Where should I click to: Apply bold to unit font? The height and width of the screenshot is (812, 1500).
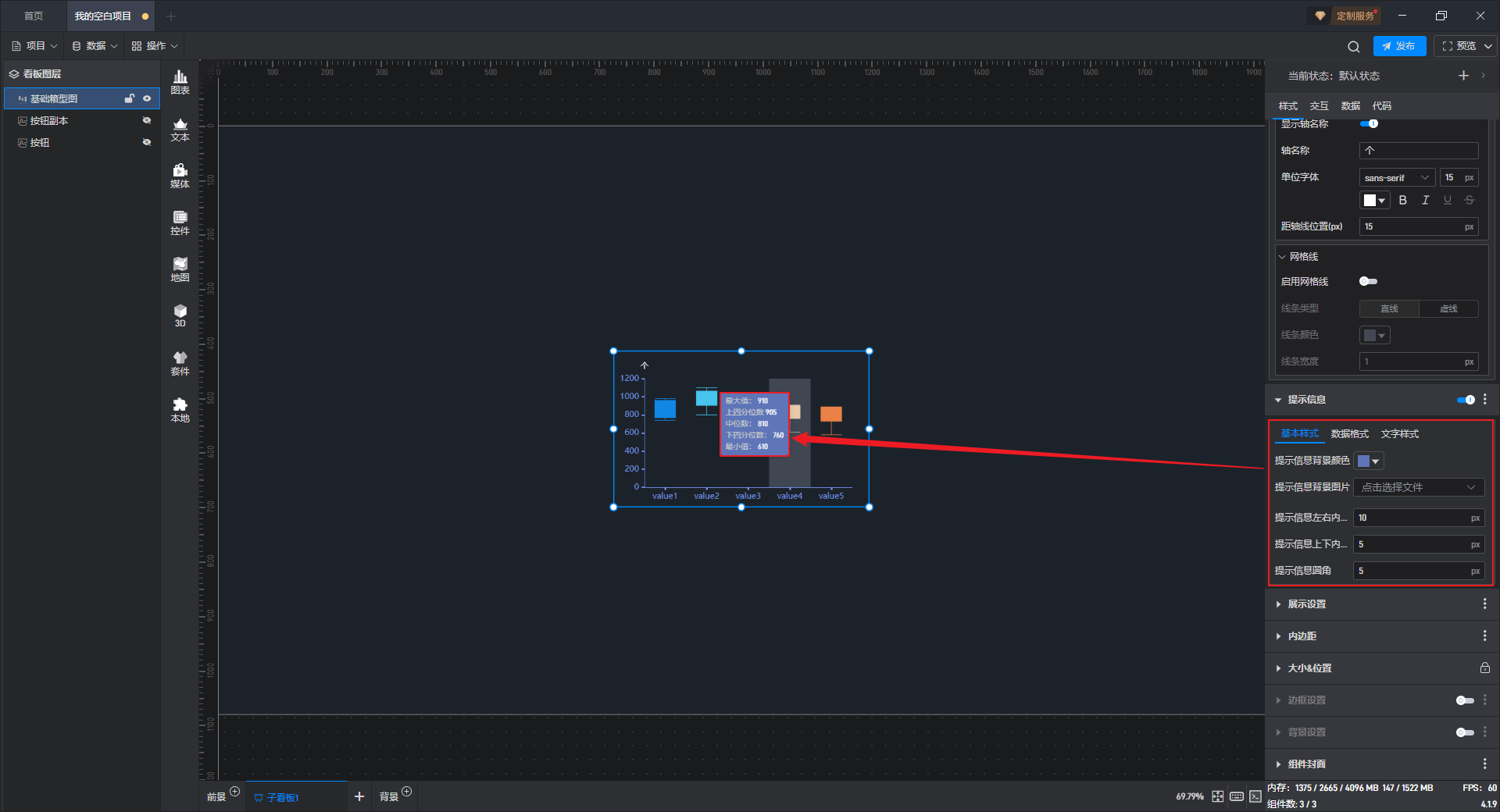[1403, 201]
